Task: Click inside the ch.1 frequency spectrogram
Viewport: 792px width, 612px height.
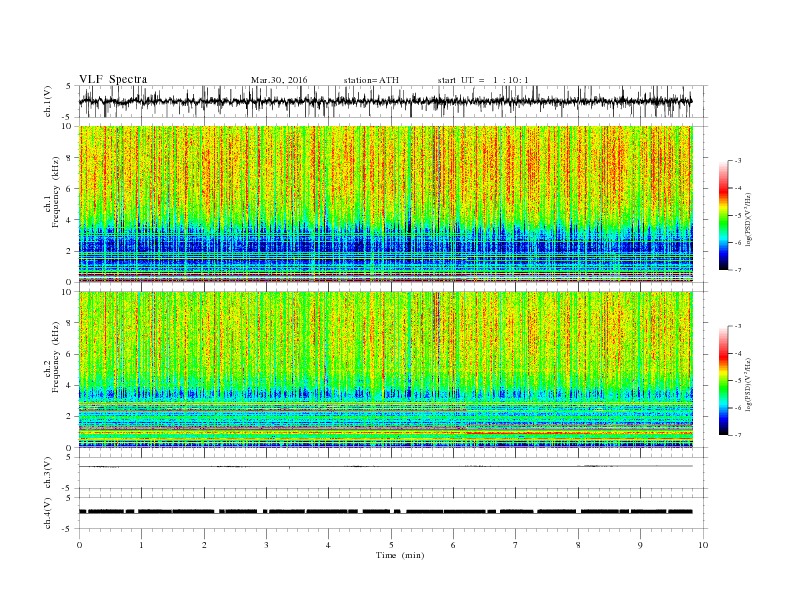Action: point(385,204)
